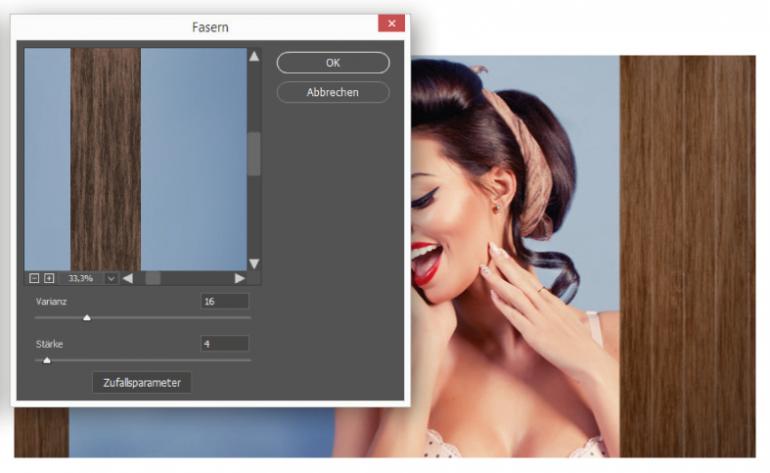Click the Stärke slider handle
Image resolution: width=770 pixels, height=473 pixels.
click(x=47, y=361)
